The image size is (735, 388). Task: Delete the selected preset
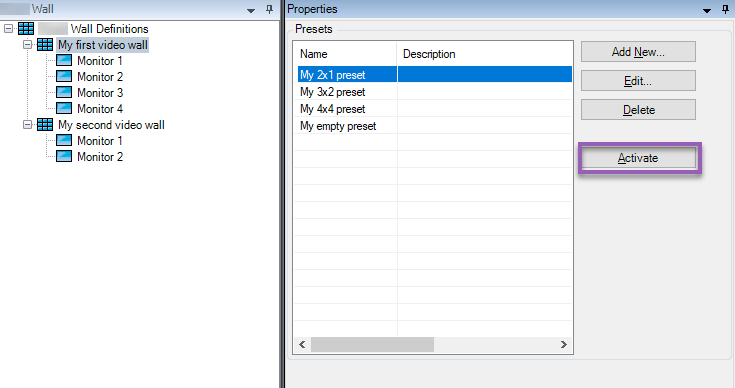point(638,110)
